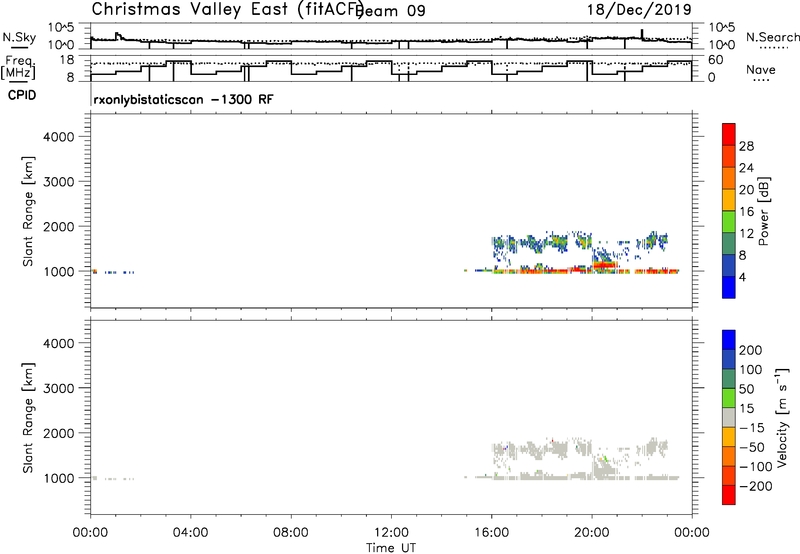This screenshot has width=800, height=554.
Task: Click the '-200' value on Velocity colorbar
Action: coord(756,486)
